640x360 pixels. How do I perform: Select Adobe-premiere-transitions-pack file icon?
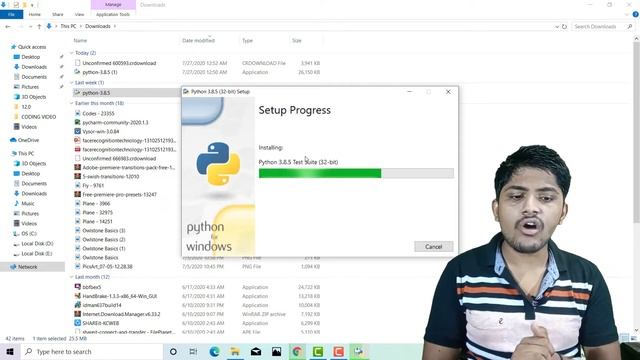click(78, 167)
